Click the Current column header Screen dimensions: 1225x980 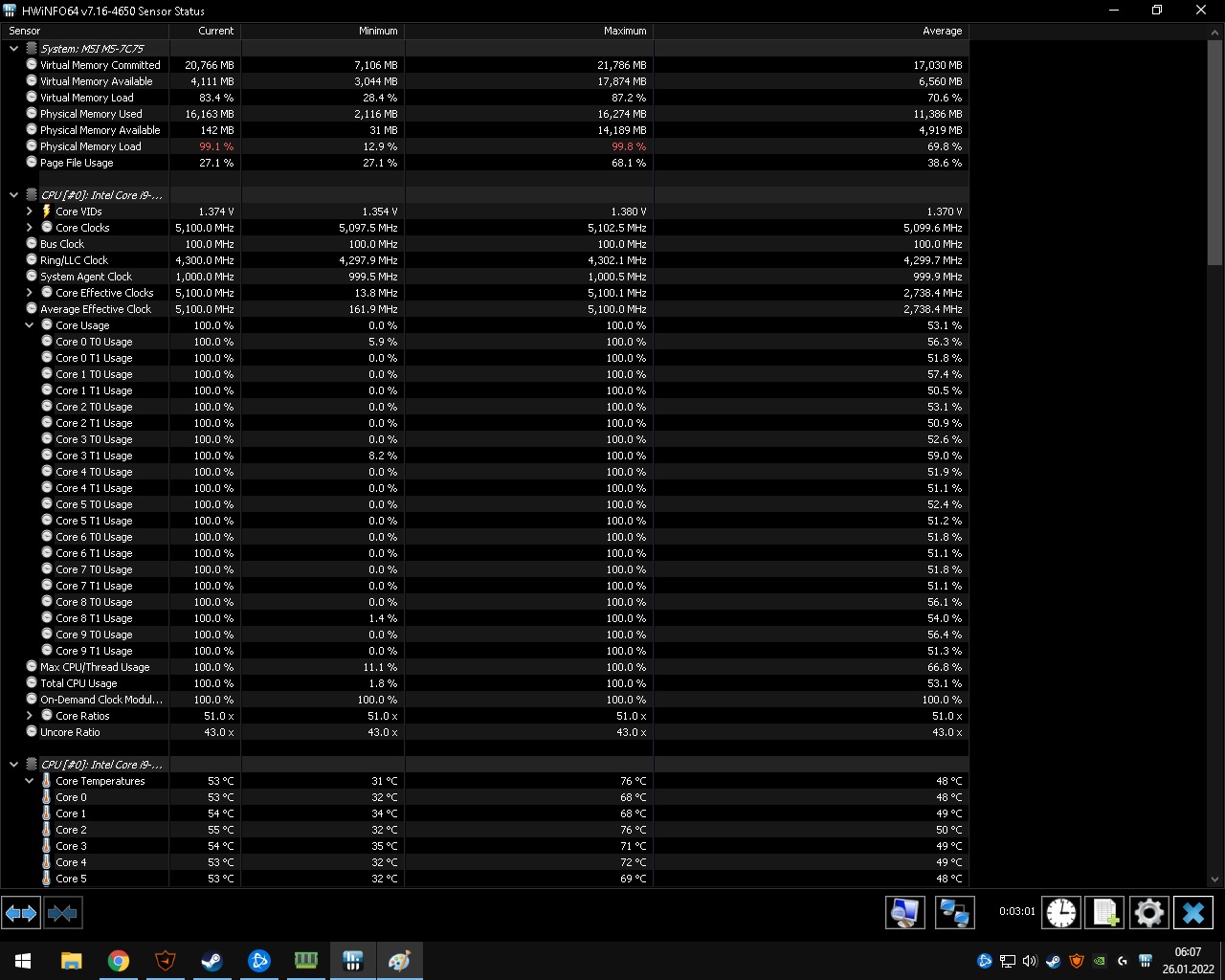205,31
